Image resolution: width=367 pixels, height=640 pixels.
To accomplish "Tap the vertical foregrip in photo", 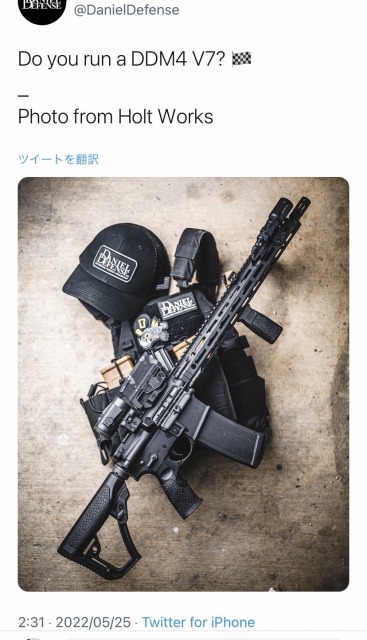I will pos(261,323).
